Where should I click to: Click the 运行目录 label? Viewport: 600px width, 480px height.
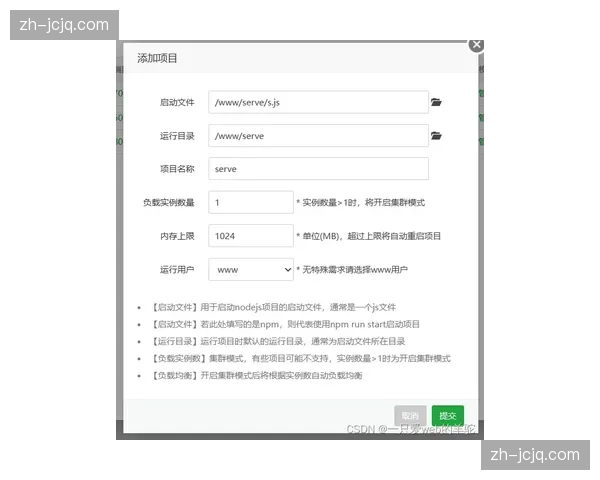point(177,136)
